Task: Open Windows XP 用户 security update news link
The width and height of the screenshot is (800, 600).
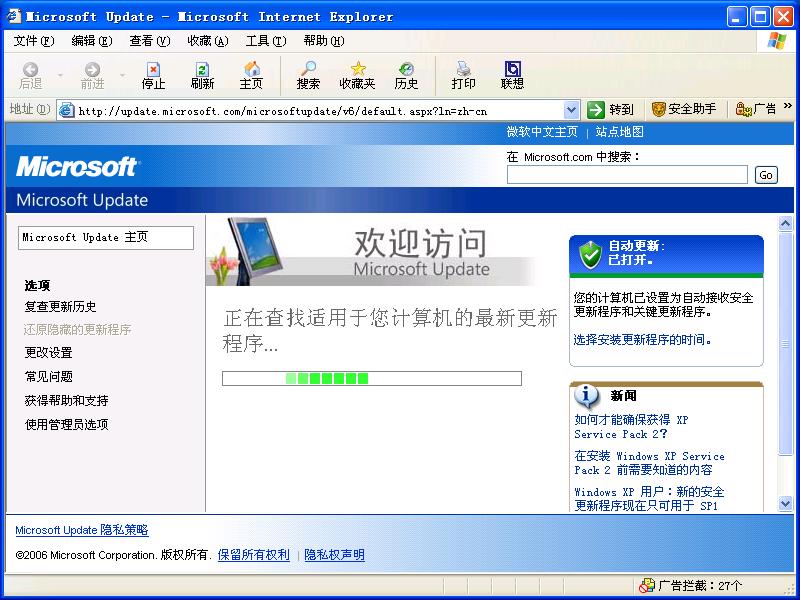Action: click(649, 498)
